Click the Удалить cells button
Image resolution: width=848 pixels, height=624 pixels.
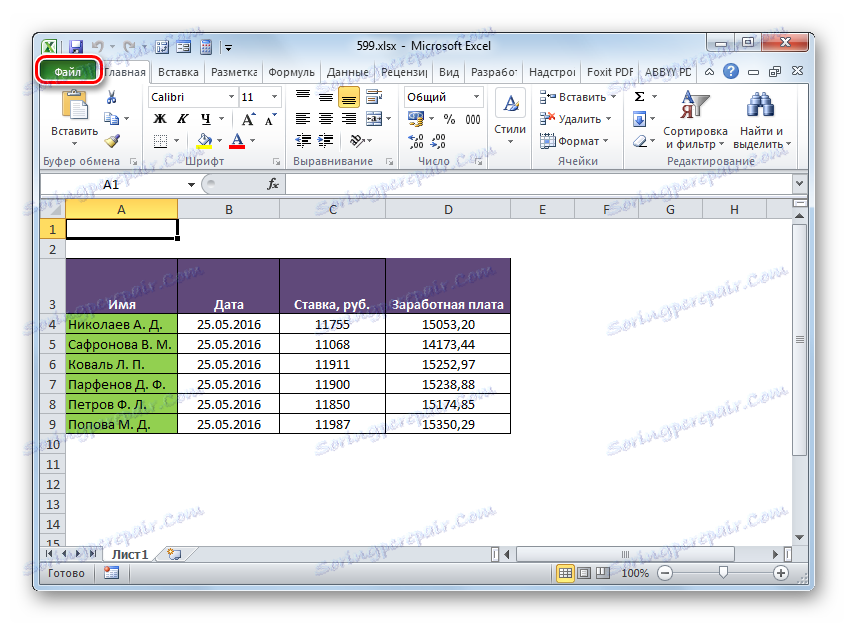click(575, 119)
